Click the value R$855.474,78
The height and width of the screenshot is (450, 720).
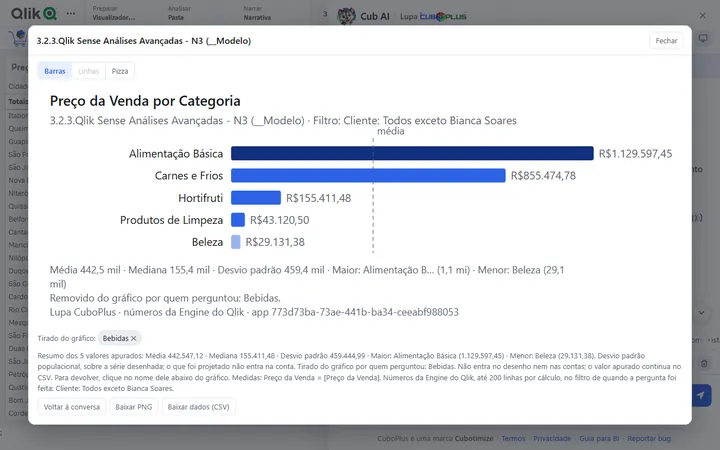tap(543, 176)
